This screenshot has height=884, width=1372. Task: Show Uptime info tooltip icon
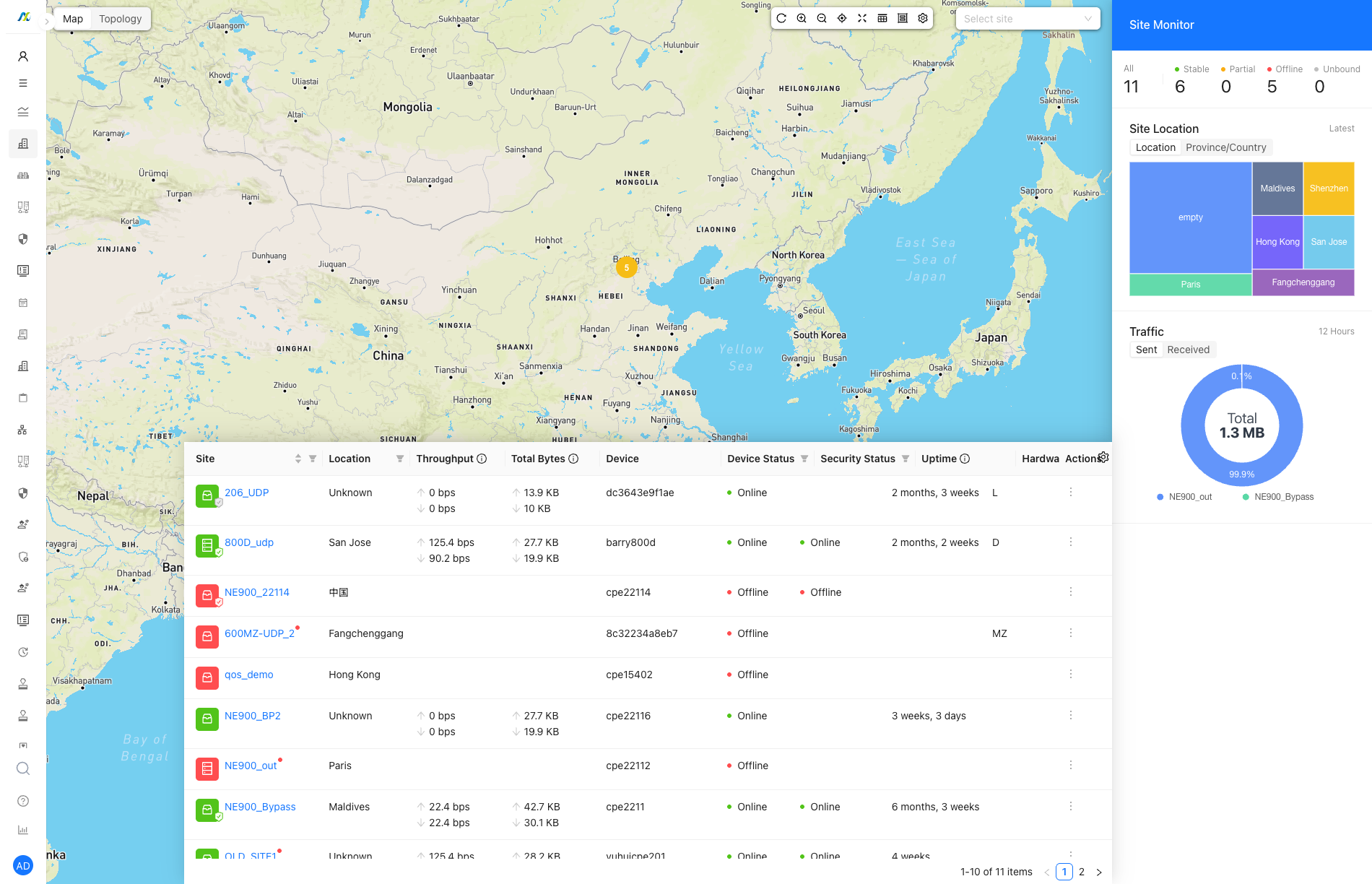[x=965, y=459]
